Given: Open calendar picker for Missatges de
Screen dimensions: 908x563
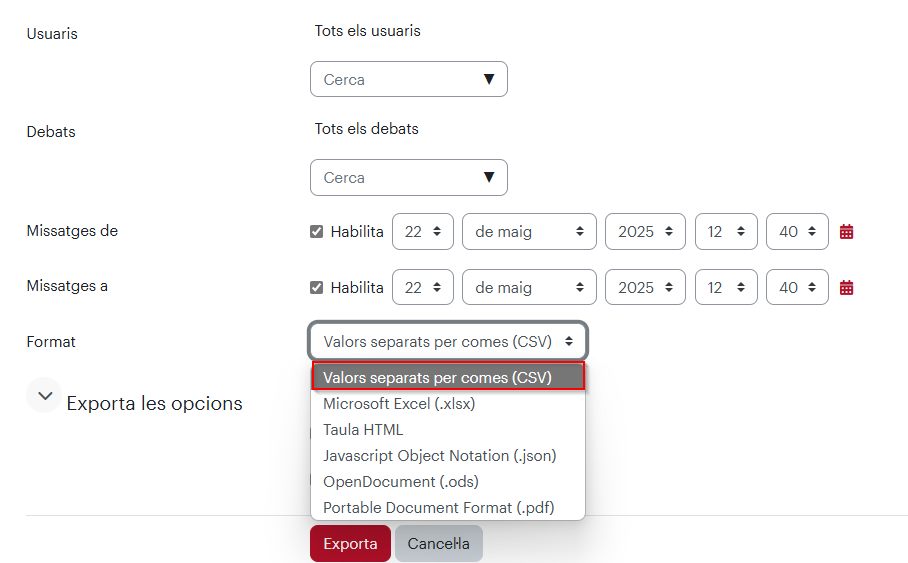Looking at the screenshot, I should point(846,232).
